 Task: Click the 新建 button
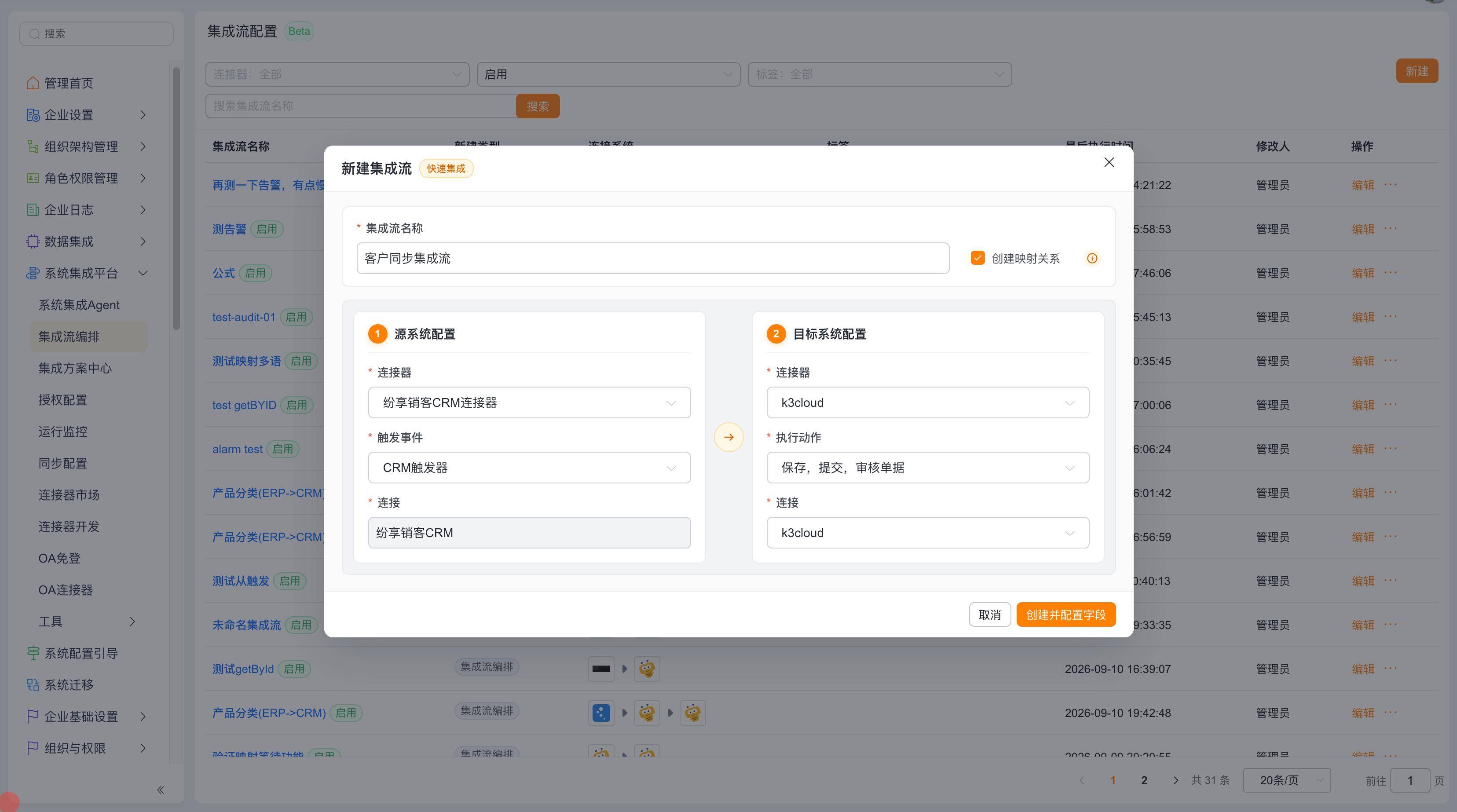[x=1417, y=71]
